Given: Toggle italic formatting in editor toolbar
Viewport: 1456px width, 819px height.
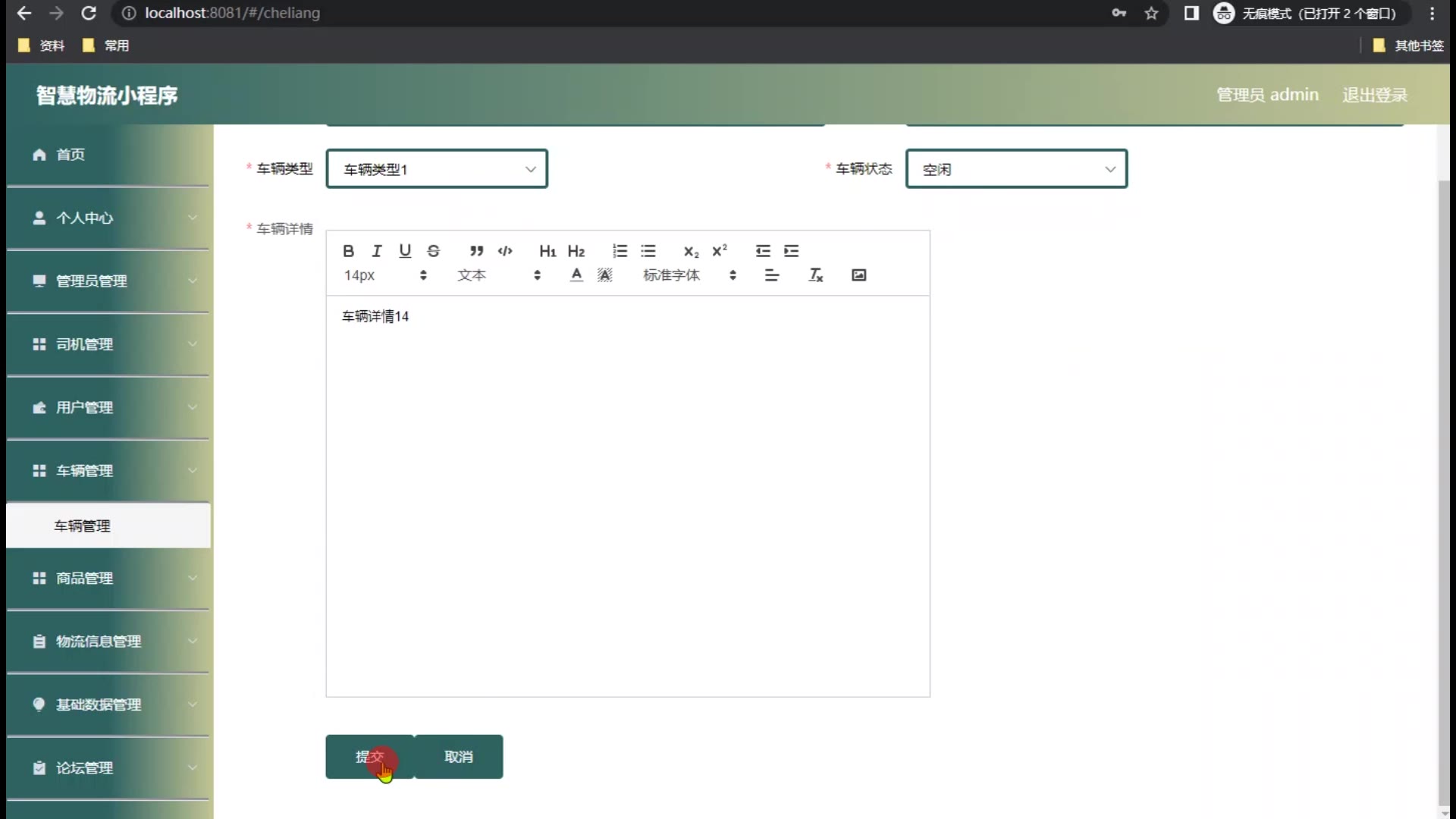Looking at the screenshot, I should pos(377,251).
